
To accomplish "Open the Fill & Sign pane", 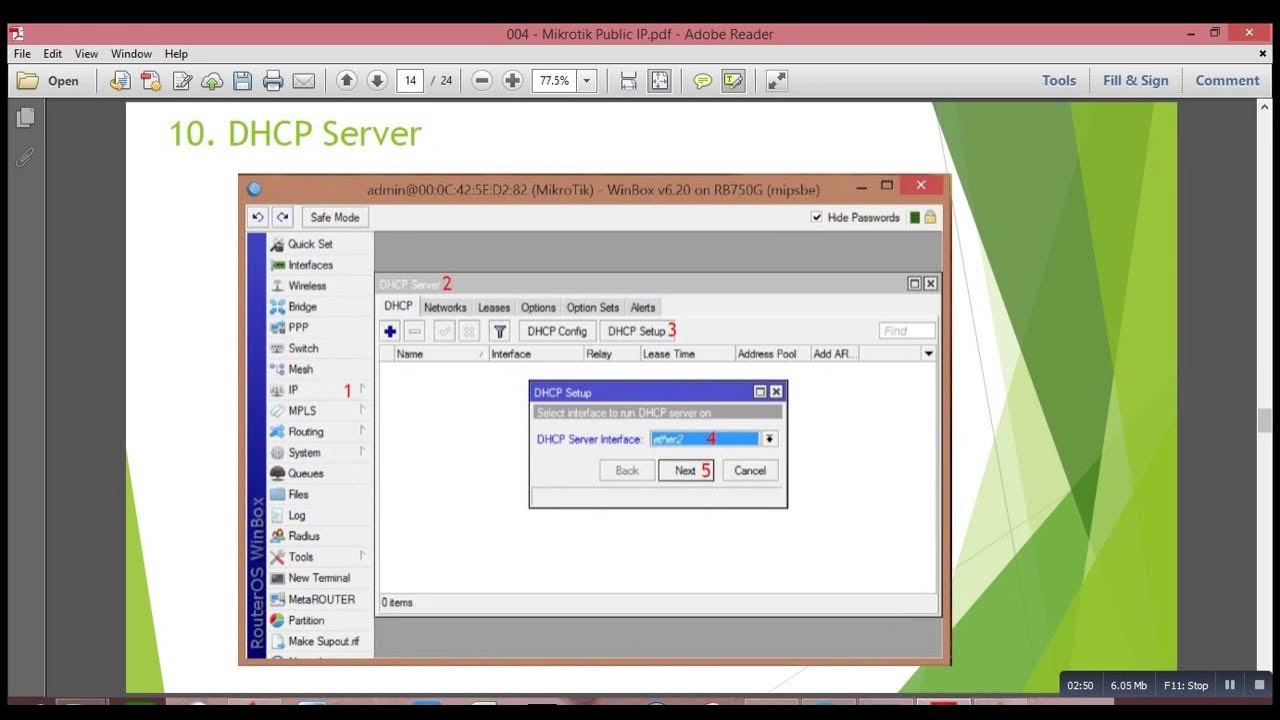I will click(x=1136, y=81).
